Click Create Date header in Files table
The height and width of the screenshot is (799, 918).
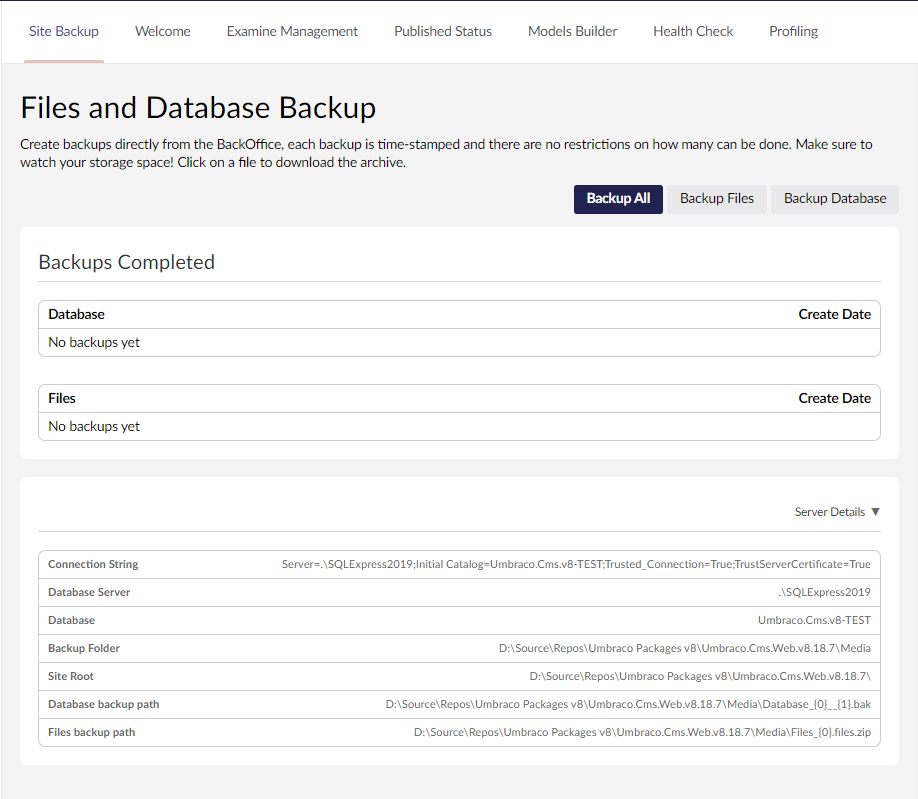[834, 398]
